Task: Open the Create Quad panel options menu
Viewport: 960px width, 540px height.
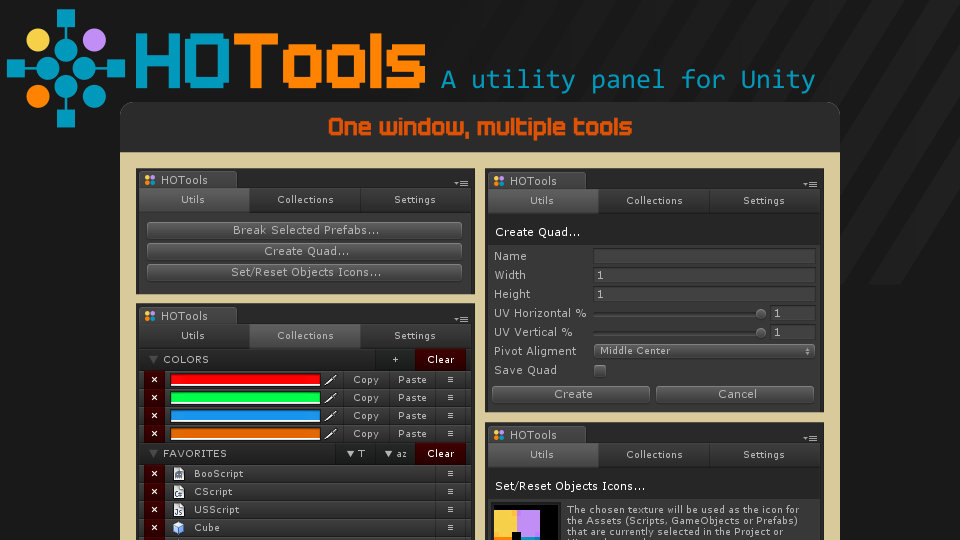Action: pyautogui.click(x=810, y=184)
